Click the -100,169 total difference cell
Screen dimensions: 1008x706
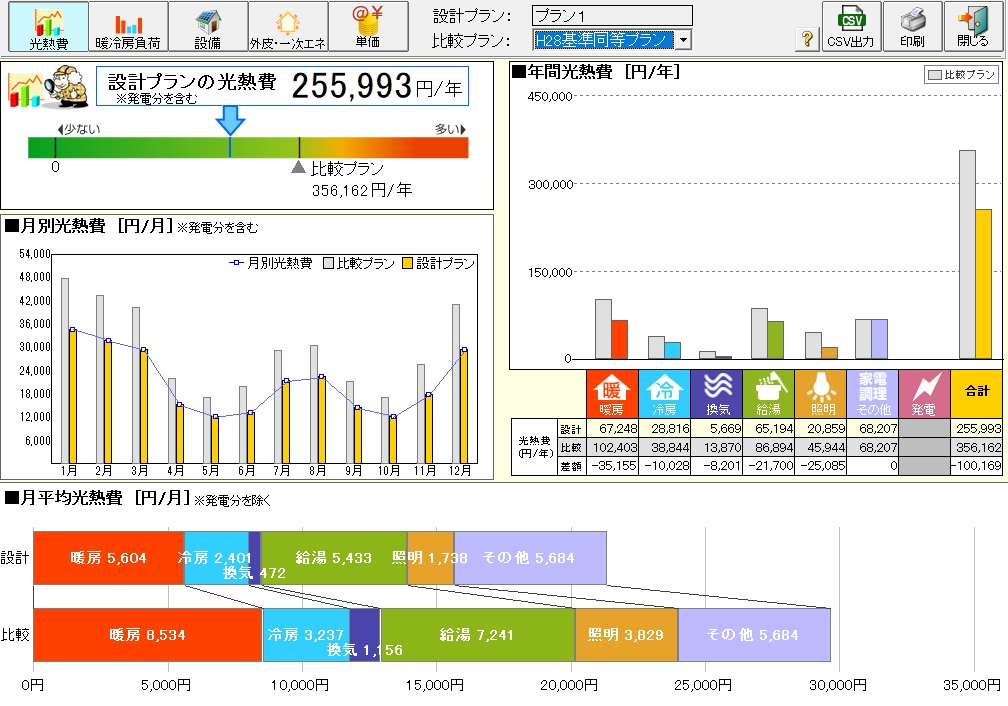(976, 466)
